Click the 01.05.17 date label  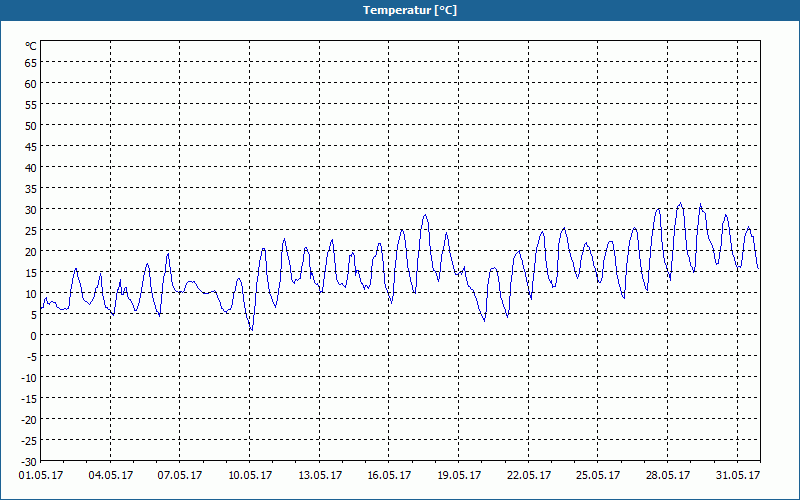point(41,476)
